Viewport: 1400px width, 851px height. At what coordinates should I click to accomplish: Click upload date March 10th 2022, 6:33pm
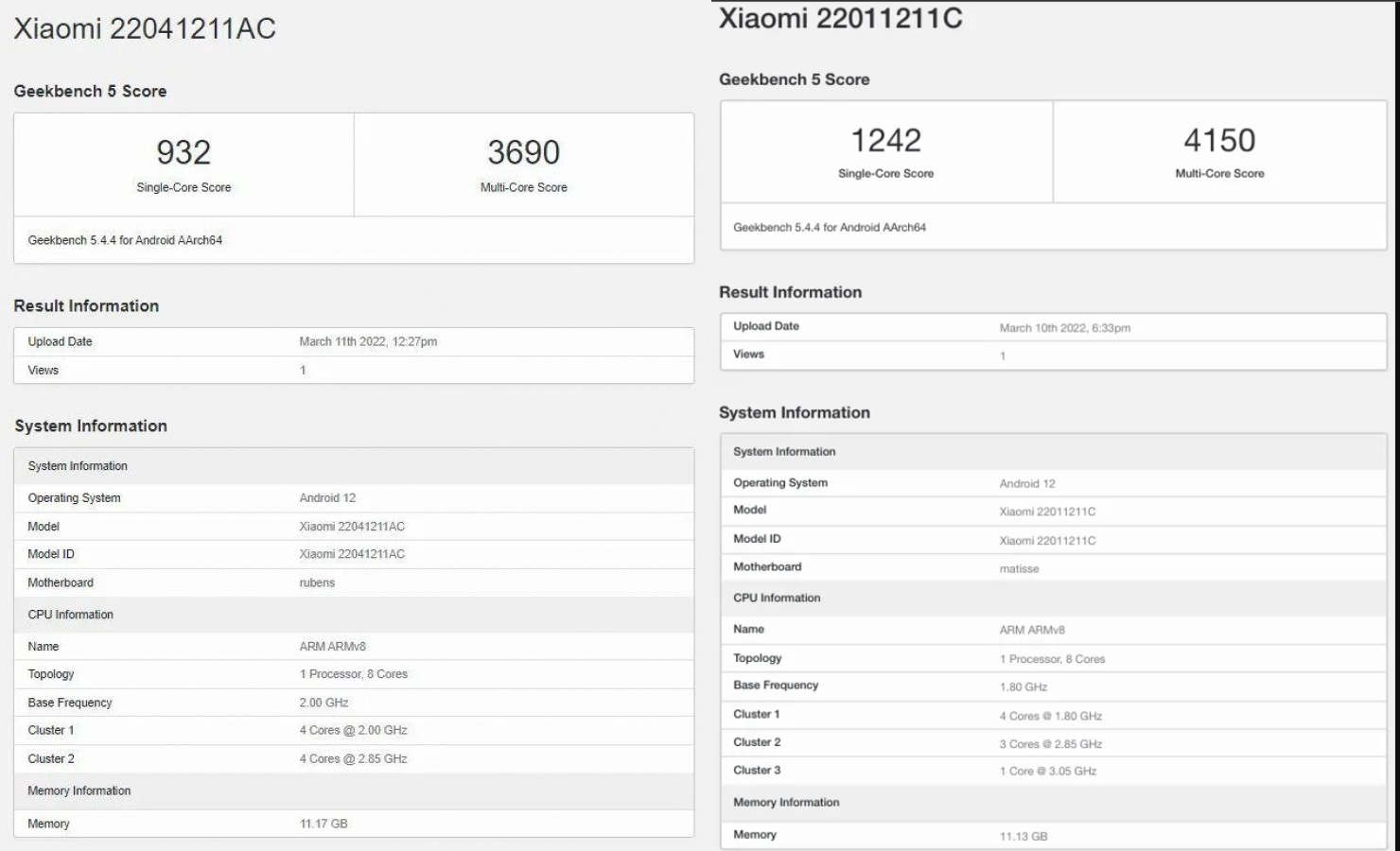pos(1065,328)
